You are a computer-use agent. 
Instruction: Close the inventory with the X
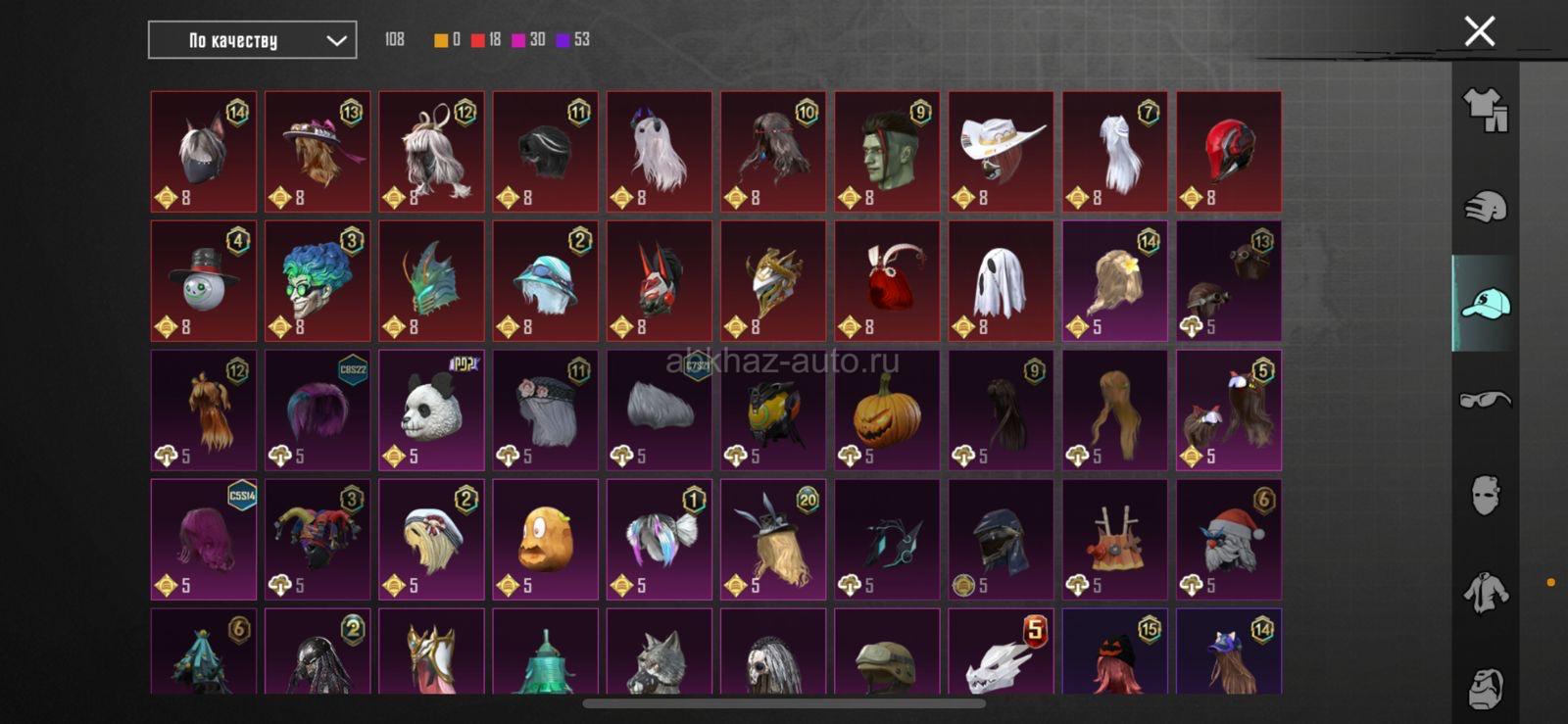[x=1480, y=31]
